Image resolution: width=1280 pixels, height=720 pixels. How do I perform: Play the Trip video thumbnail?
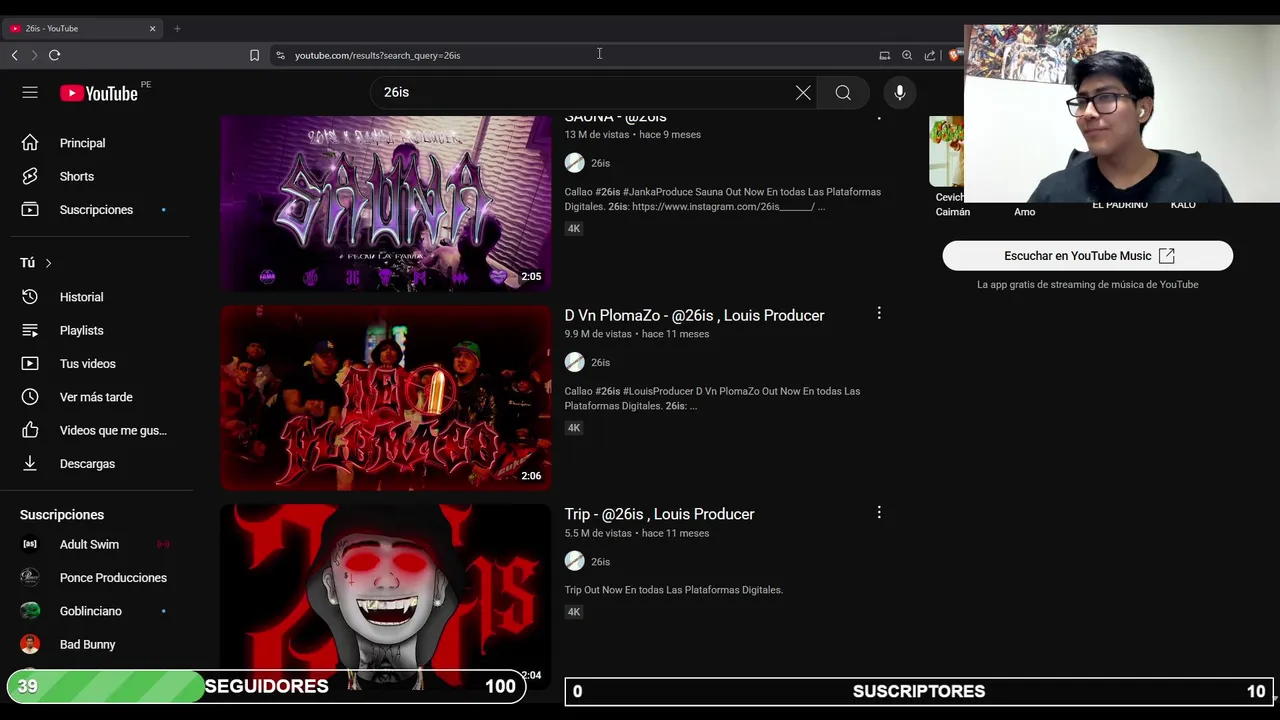pyautogui.click(x=385, y=596)
